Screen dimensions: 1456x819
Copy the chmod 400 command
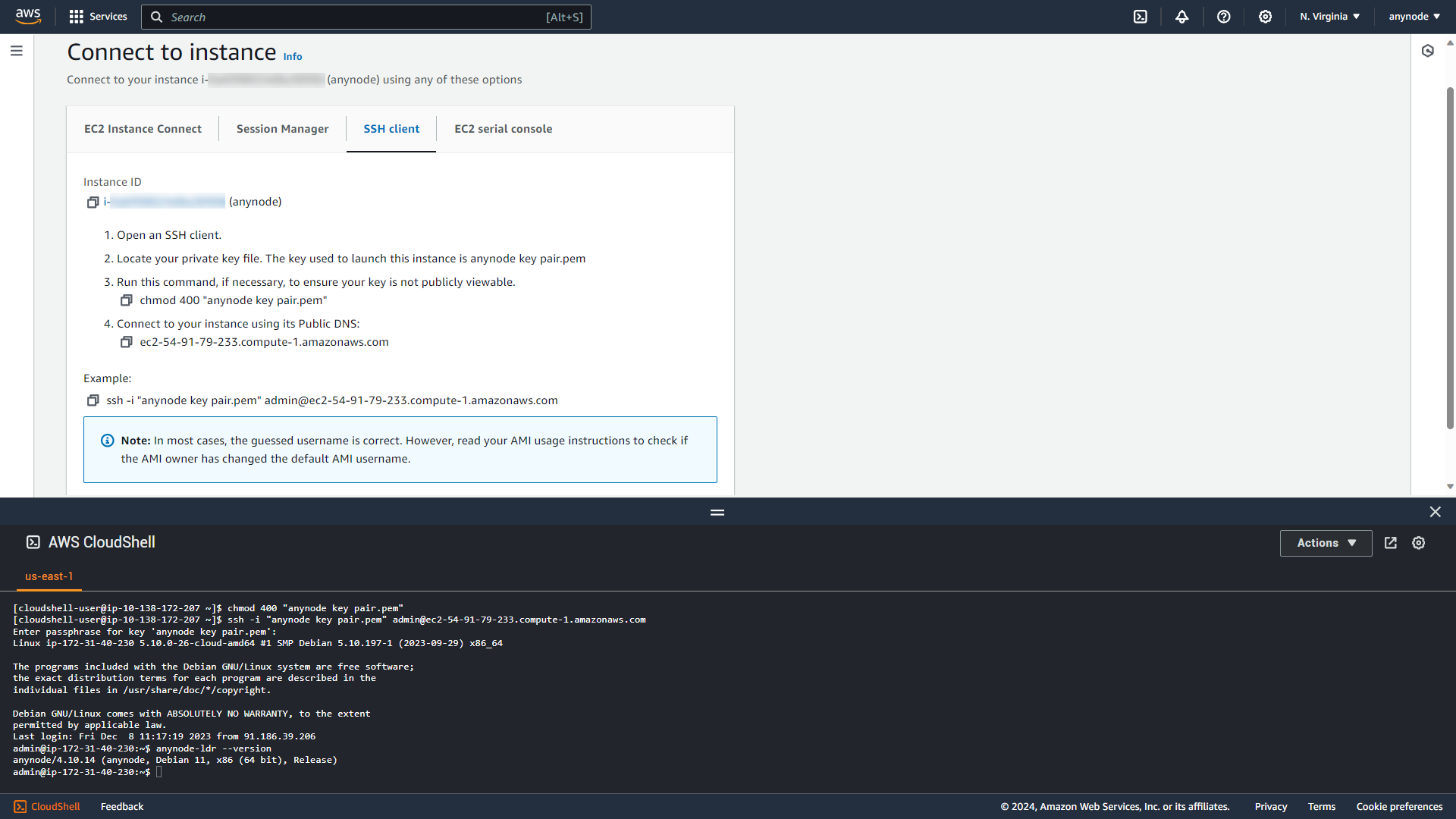[x=126, y=300]
